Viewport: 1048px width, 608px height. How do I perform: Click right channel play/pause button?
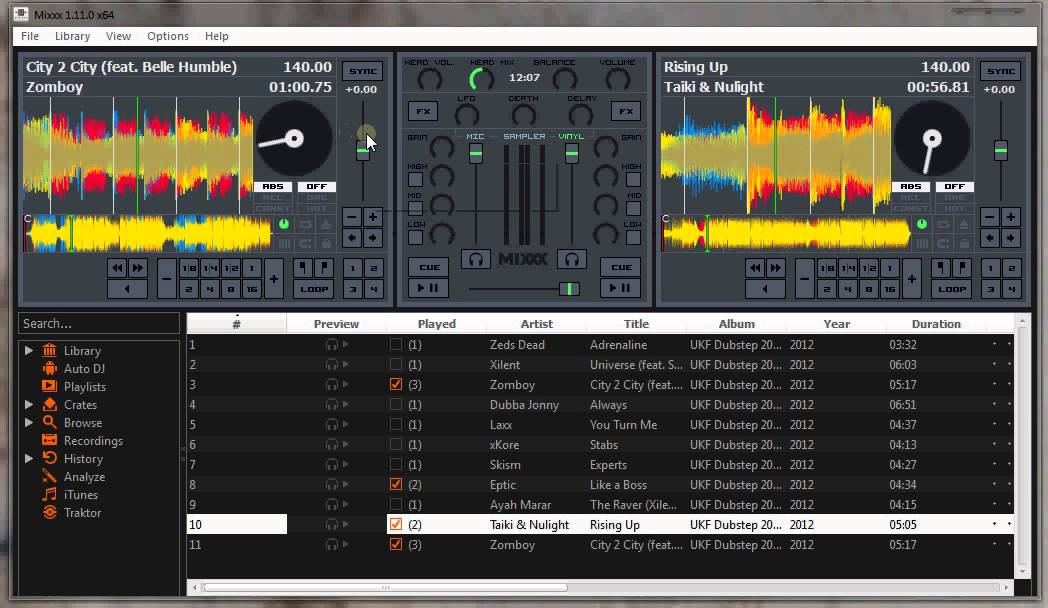(621, 289)
